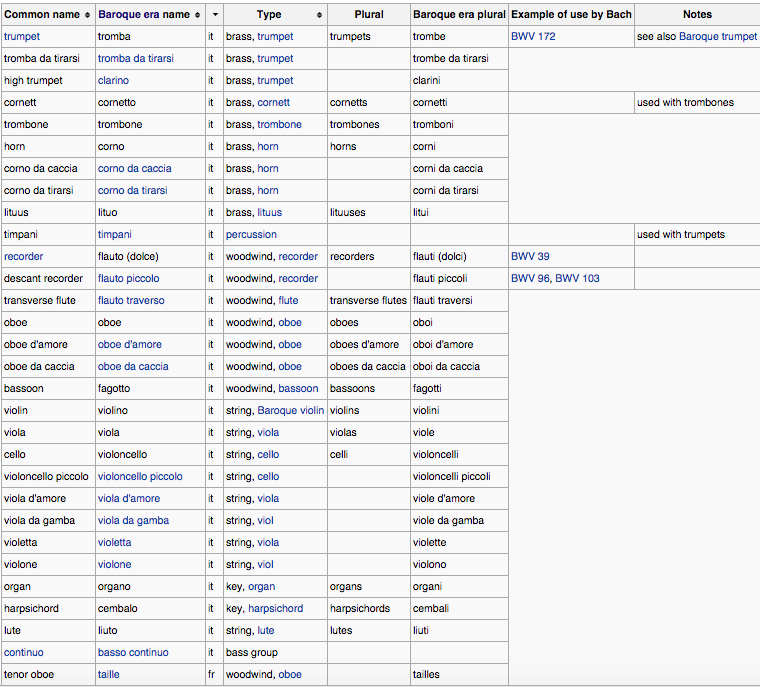The height and width of the screenshot is (687, 760).
Task: Open the corno da caccia Baroque name link
Action: 135,168
